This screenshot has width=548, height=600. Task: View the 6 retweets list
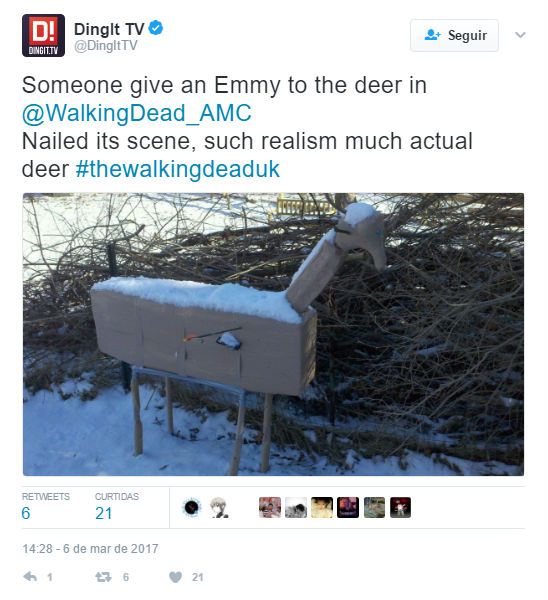pyautogui.click(x=46, y=507)
